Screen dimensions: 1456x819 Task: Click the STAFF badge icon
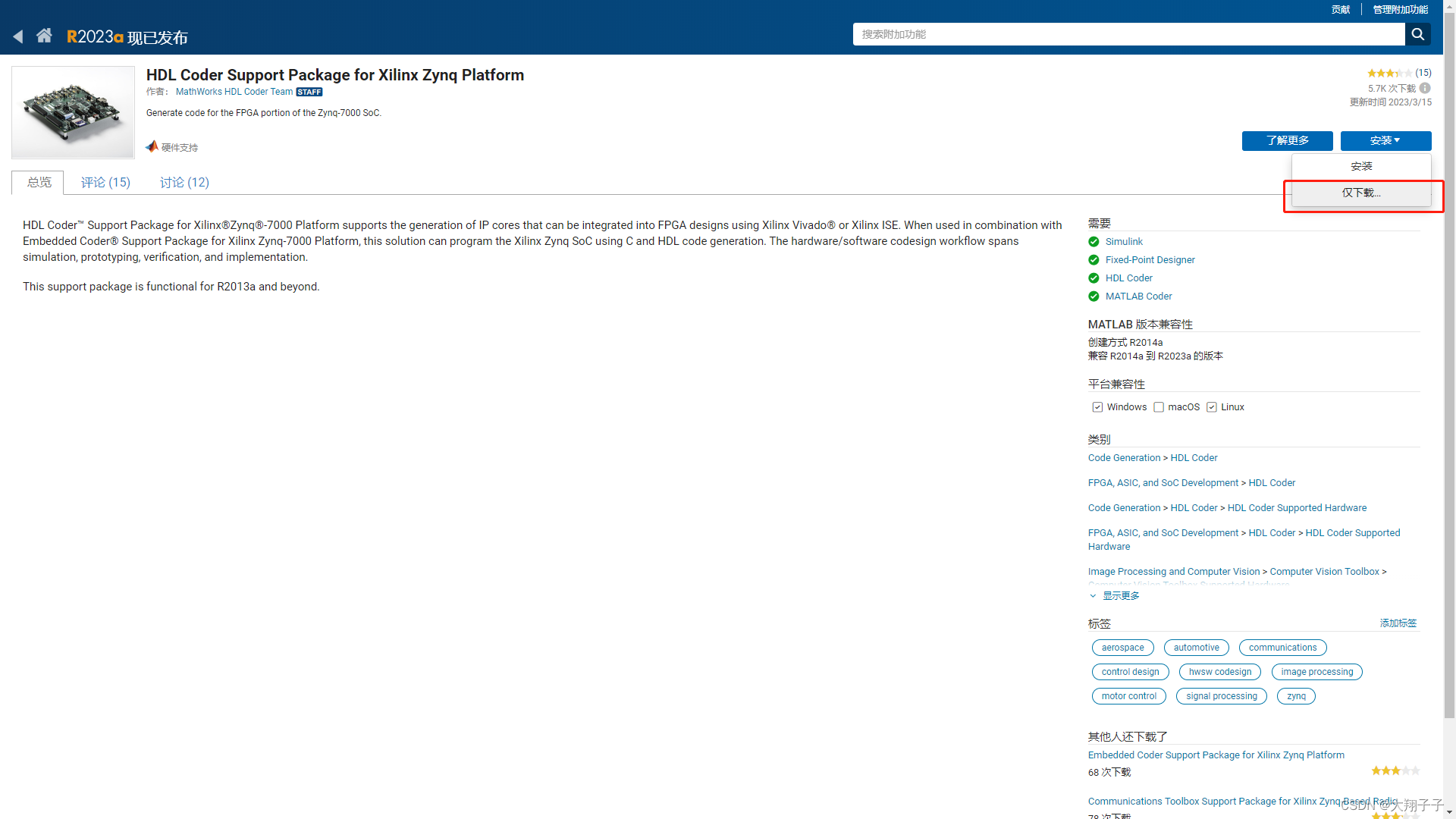point(309,93)
